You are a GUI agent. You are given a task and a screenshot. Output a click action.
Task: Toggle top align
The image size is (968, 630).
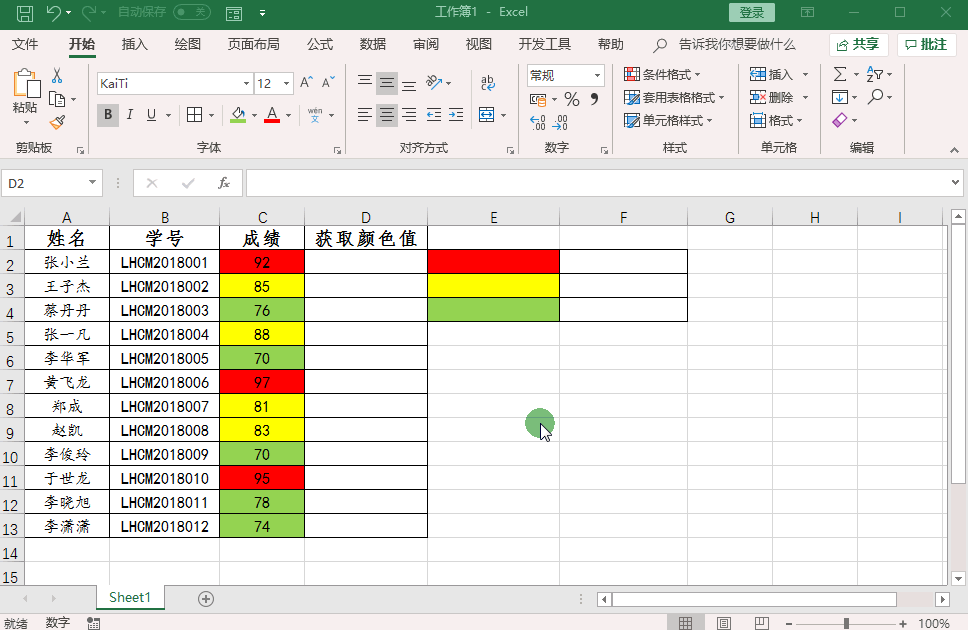point(365,83)
